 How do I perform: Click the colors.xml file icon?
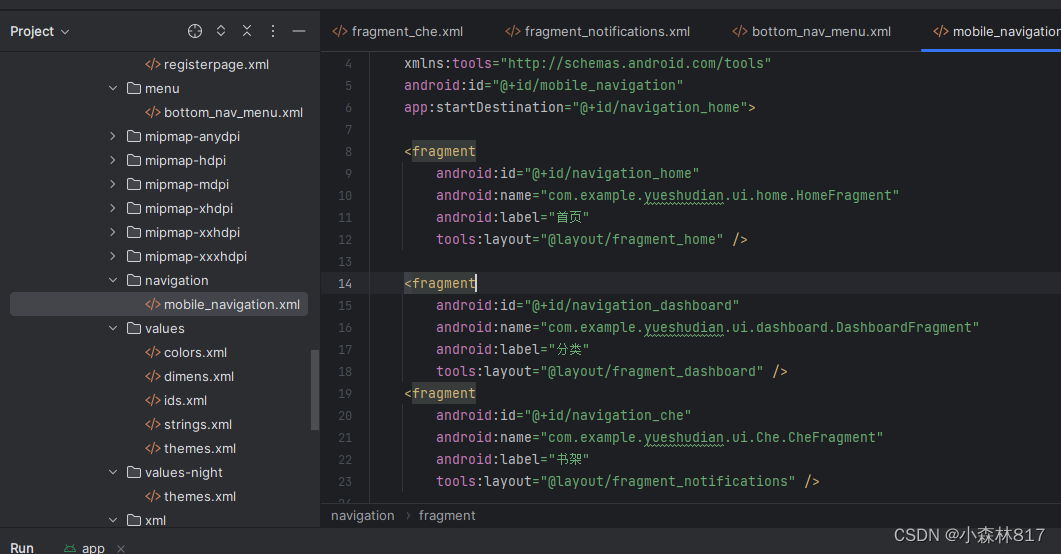[x=153, y=352]
